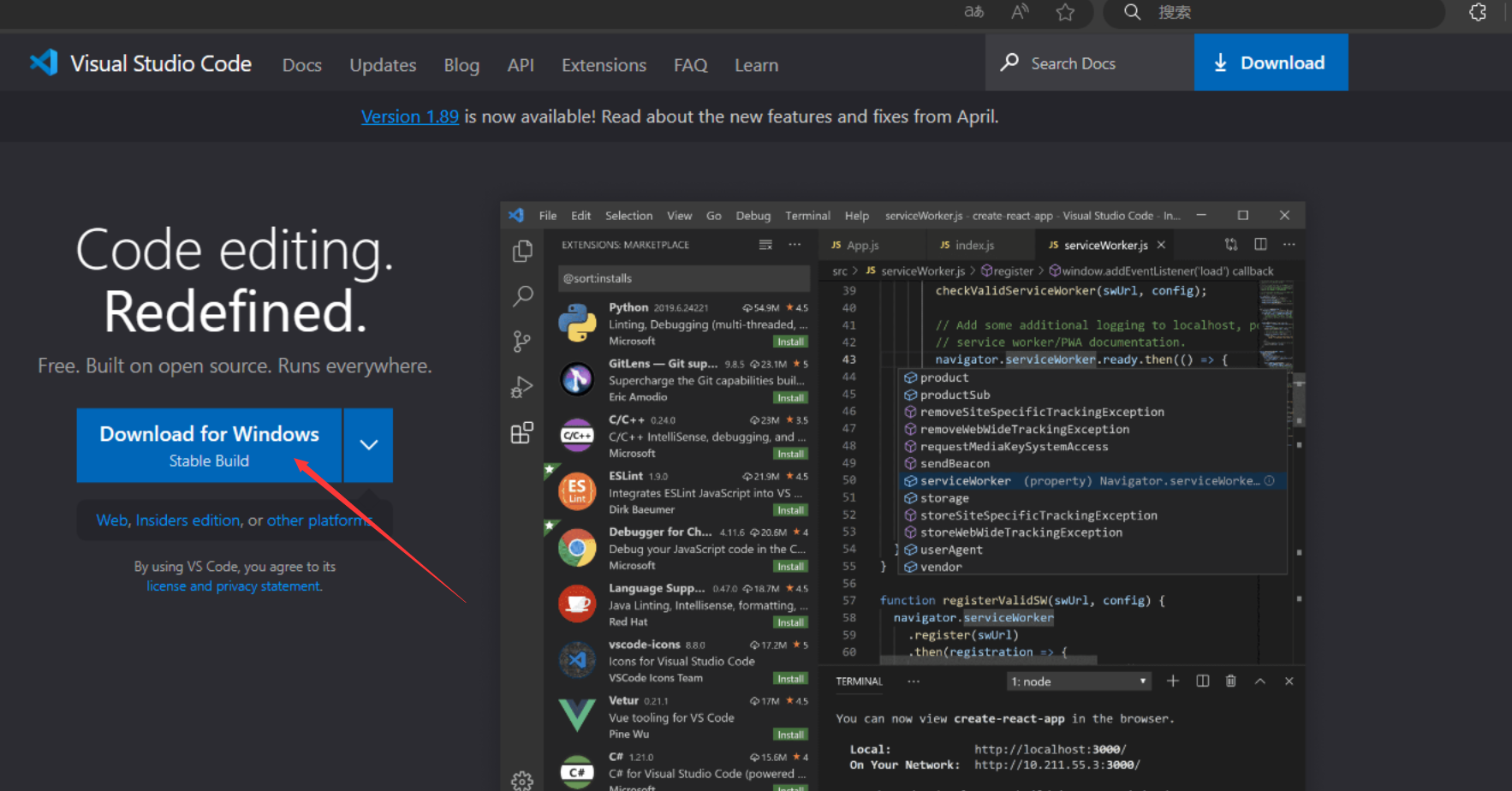Viewport: 1512px width, 791px height.
Task: Open the Run and Debug icon
Action: (522, 387)
